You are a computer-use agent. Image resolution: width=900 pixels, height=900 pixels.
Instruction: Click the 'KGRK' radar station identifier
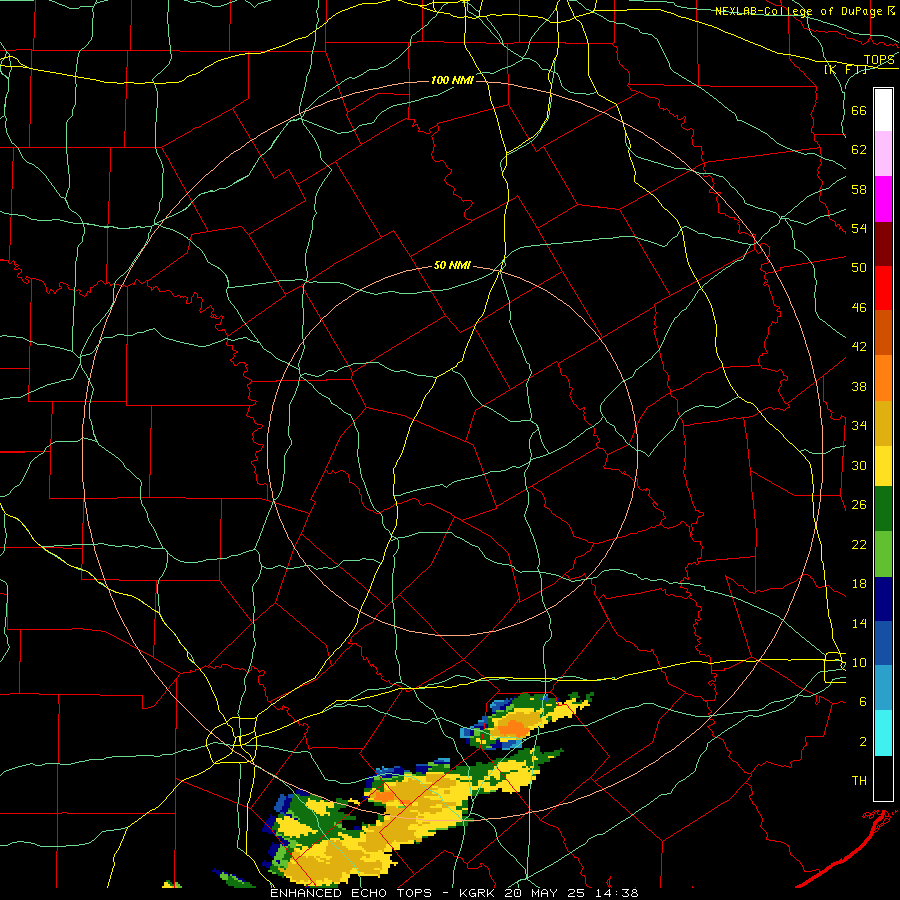click(479, 893)
